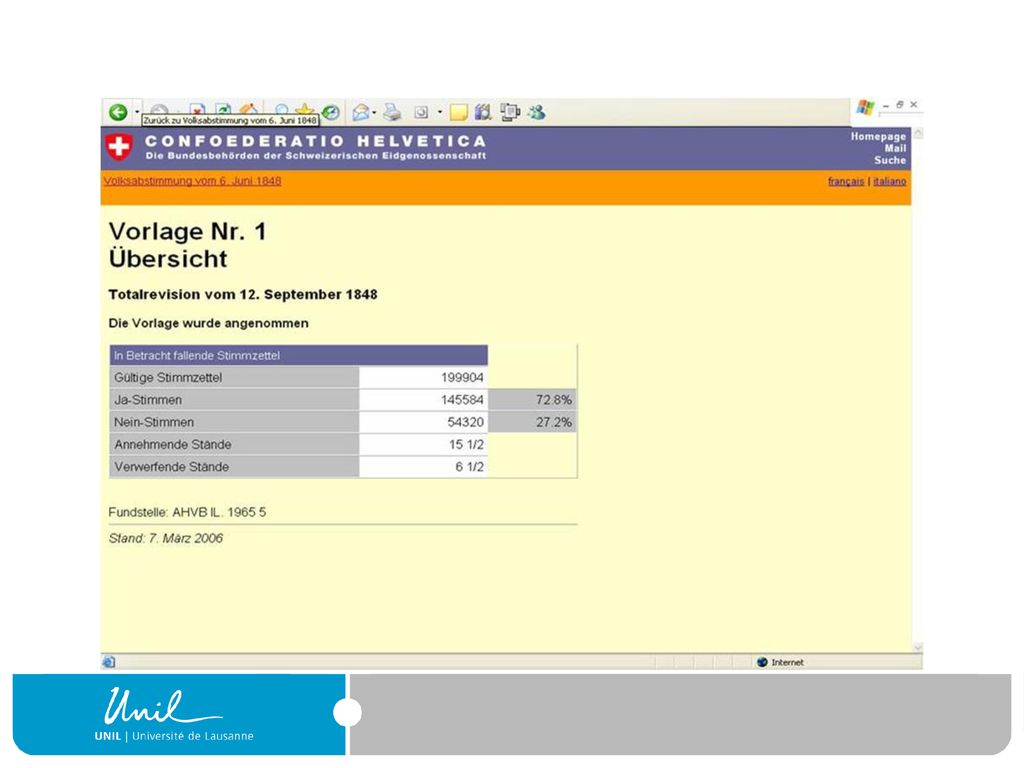The image size is (1024, 768).
Task: Click the Unil Université de Lausanne logo
Action: coord(174,714)
